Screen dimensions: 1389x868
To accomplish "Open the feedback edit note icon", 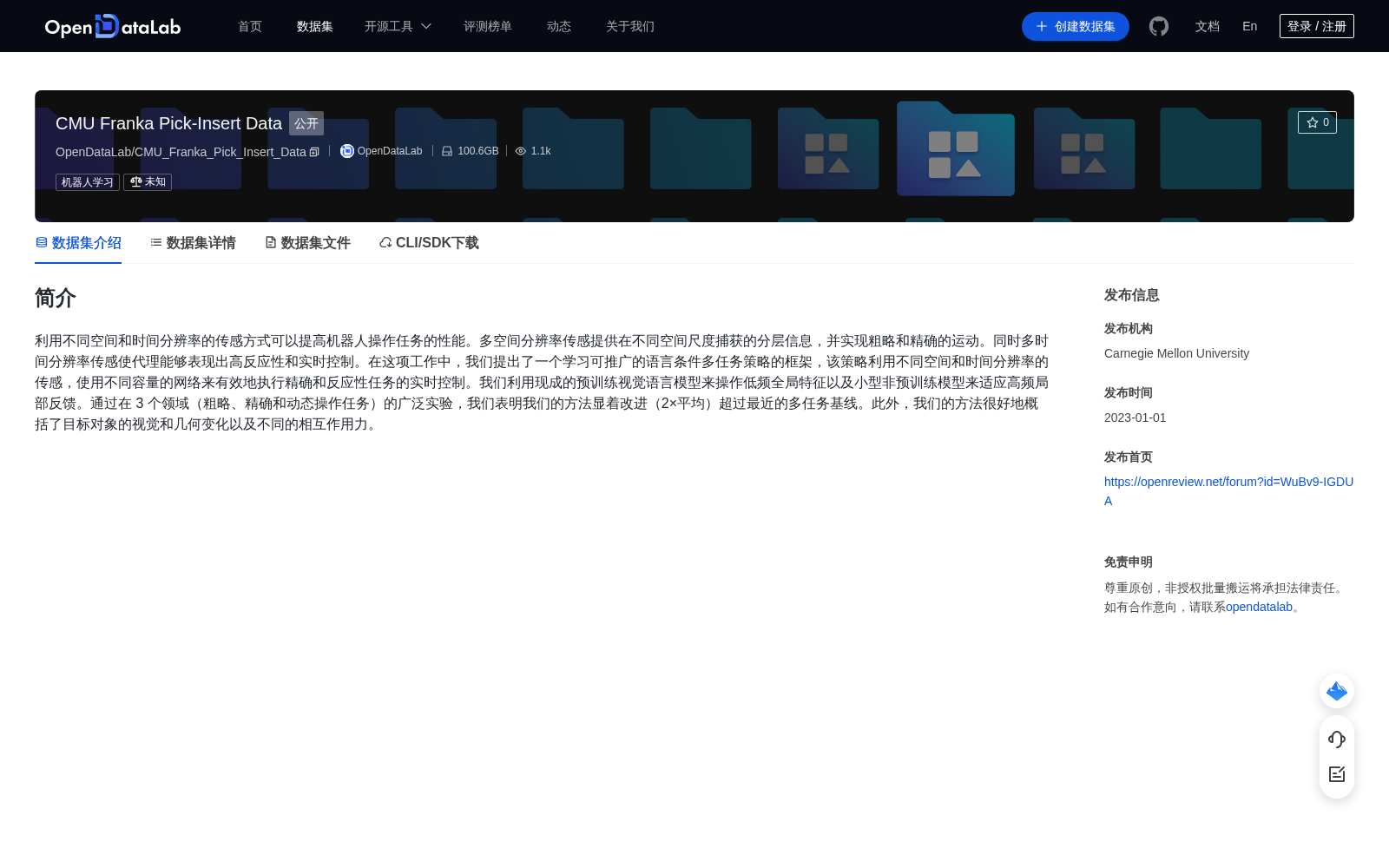I will [1337, 774].
